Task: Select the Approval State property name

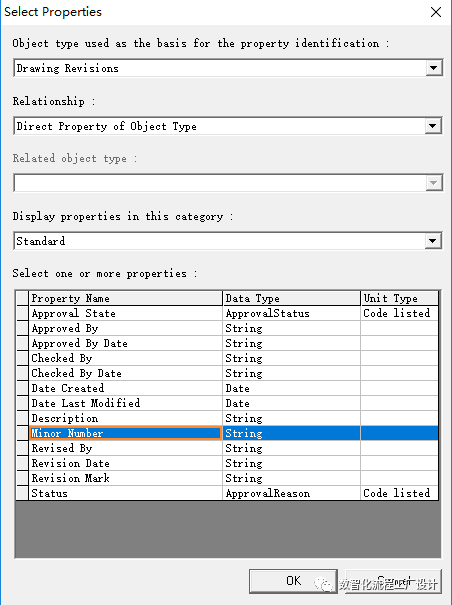Action: pos(126,313)
